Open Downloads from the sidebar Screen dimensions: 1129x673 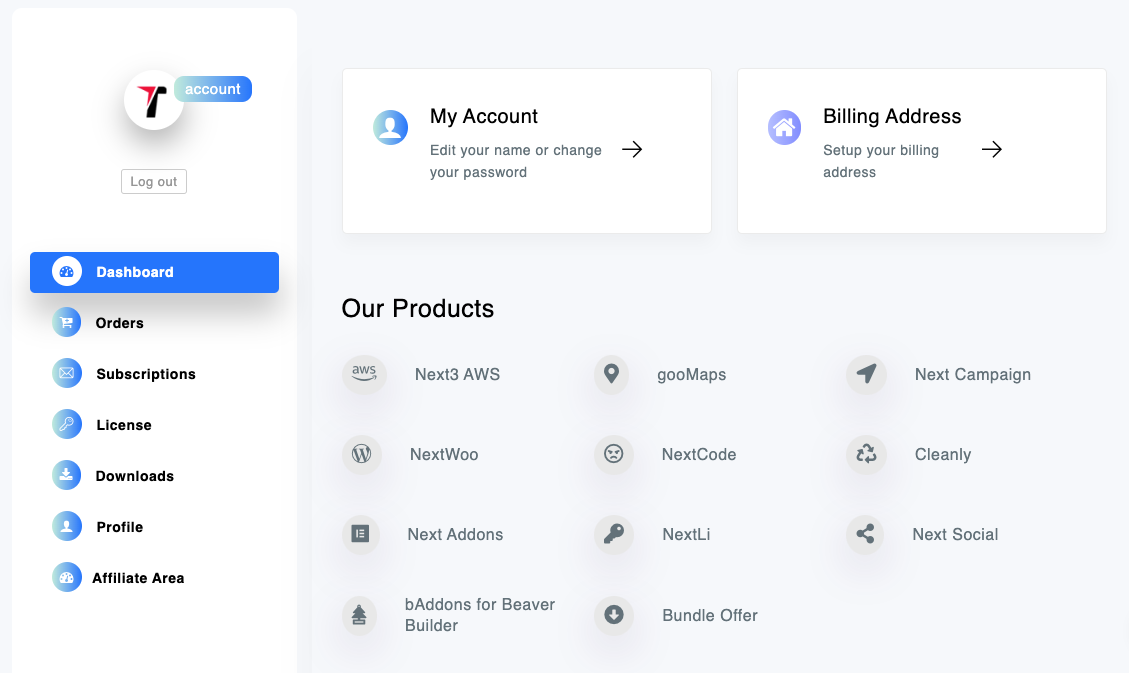click(135, 476)
